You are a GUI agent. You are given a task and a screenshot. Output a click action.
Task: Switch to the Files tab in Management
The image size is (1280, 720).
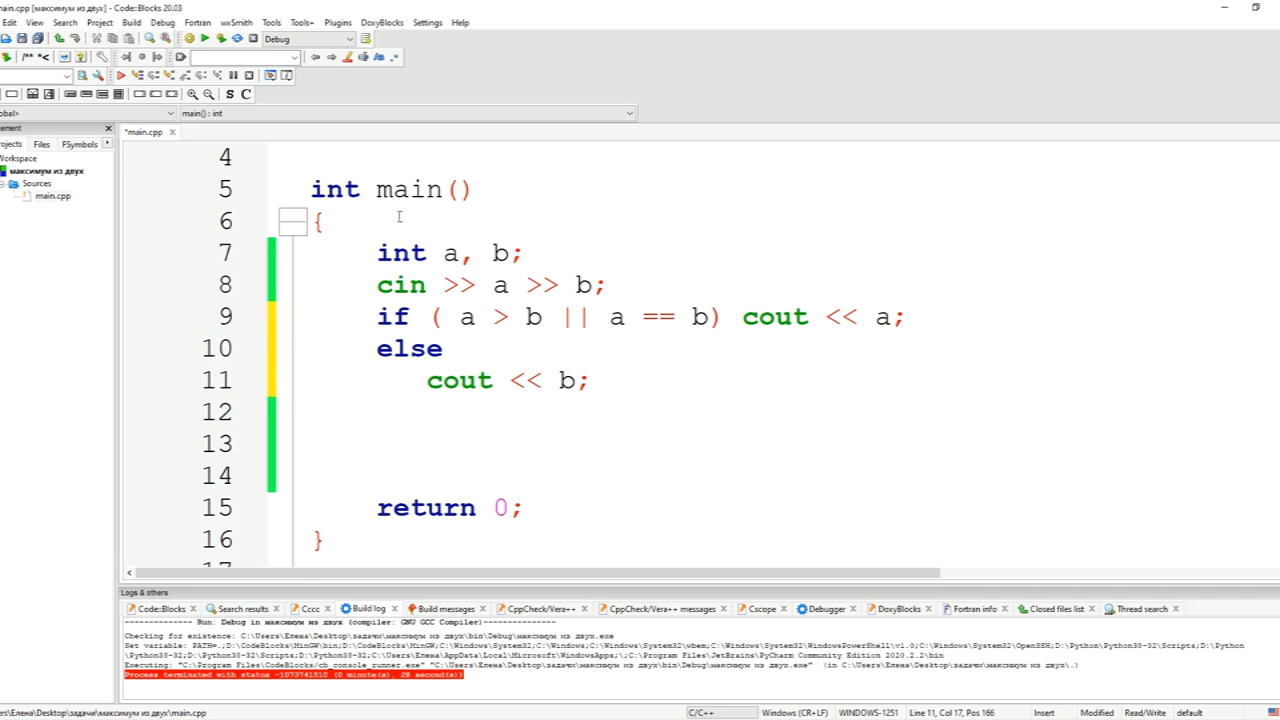(42, 144)
